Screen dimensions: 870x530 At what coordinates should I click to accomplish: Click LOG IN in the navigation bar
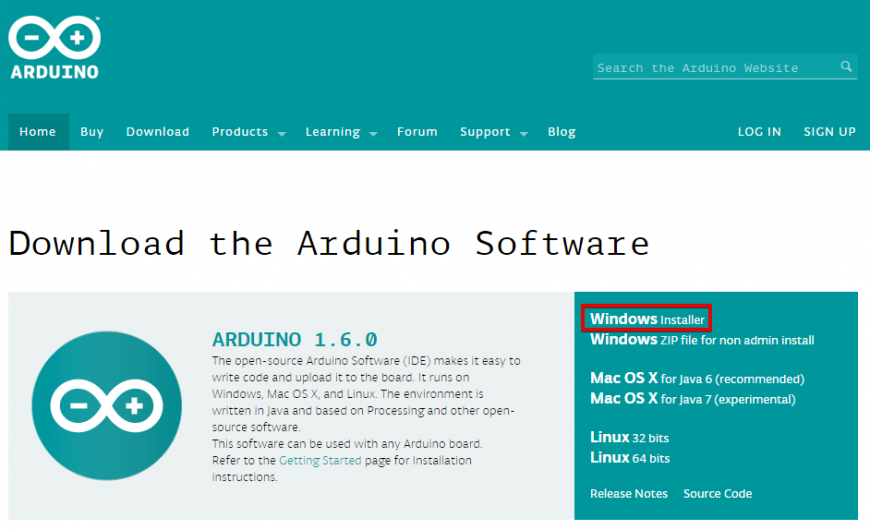pyautogui.click(x=759, y=132)
